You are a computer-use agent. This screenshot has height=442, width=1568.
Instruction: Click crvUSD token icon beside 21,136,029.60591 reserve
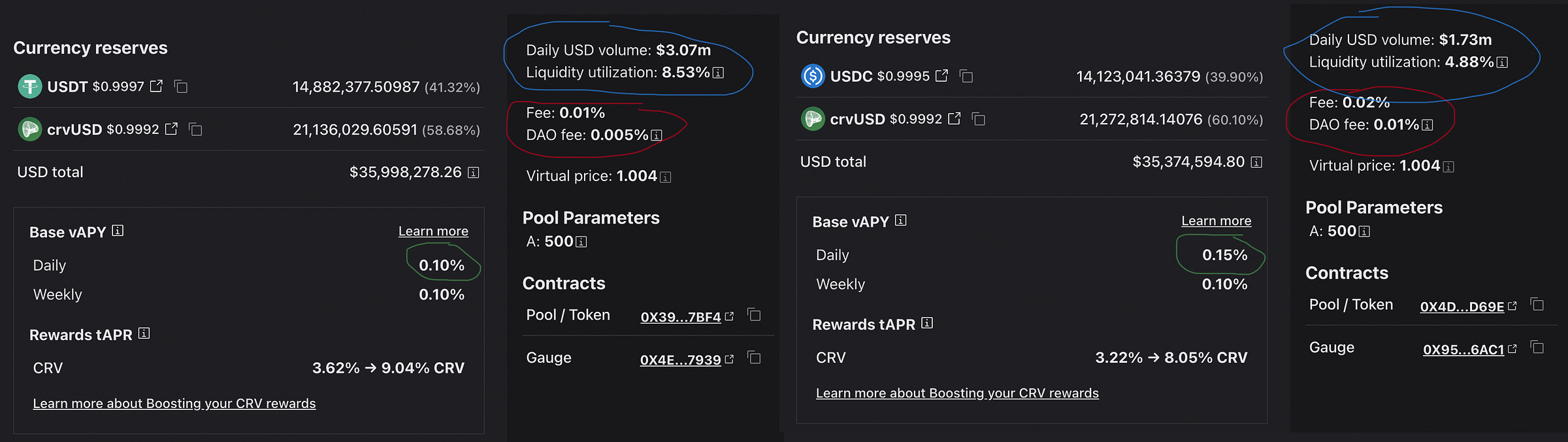[x=29, y=129]
